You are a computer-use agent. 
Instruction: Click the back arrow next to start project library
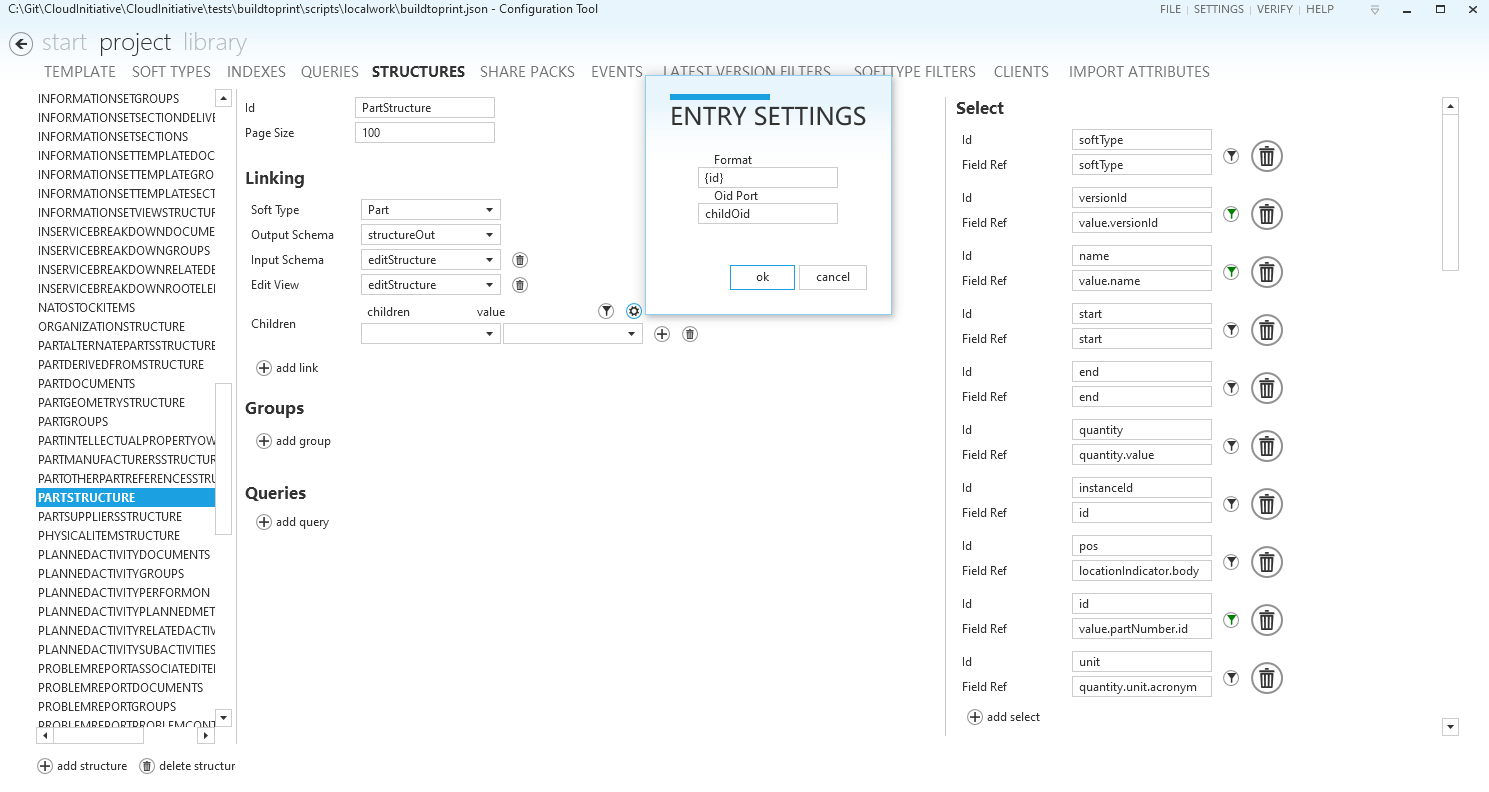[20, 43]
